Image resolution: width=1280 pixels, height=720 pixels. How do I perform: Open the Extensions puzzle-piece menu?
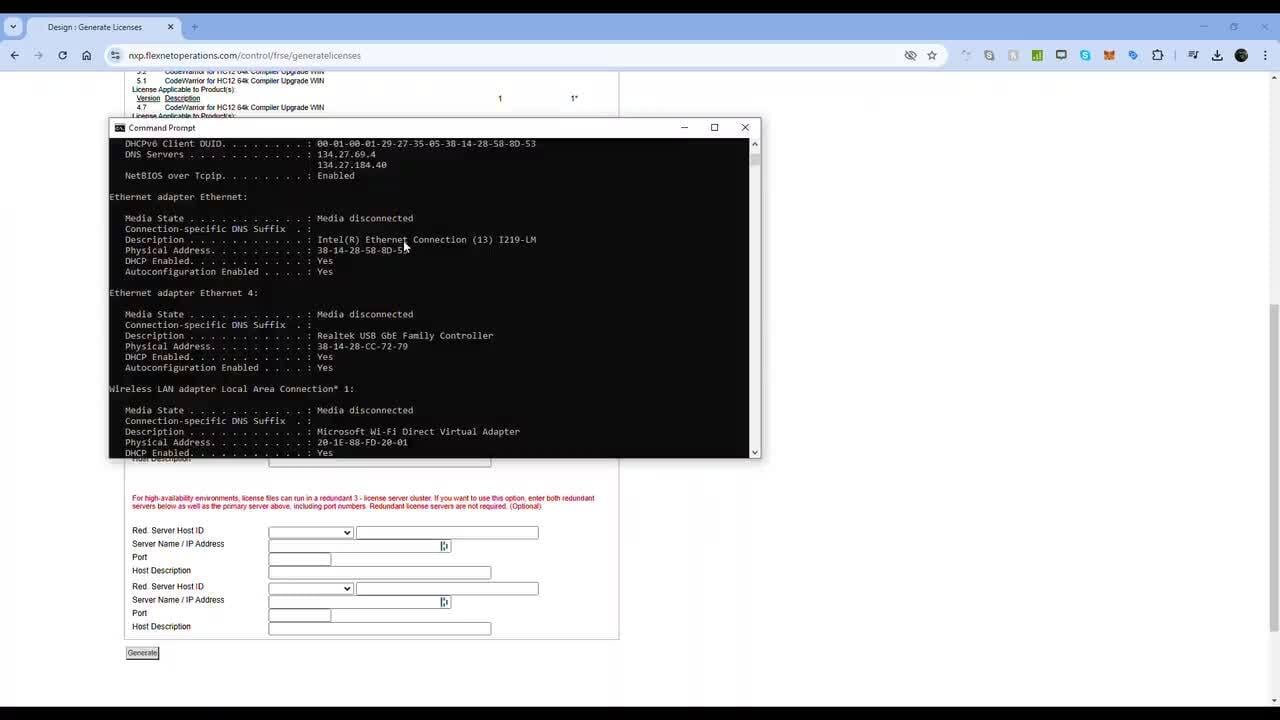pyautogui.click(x=1157, y=56)
